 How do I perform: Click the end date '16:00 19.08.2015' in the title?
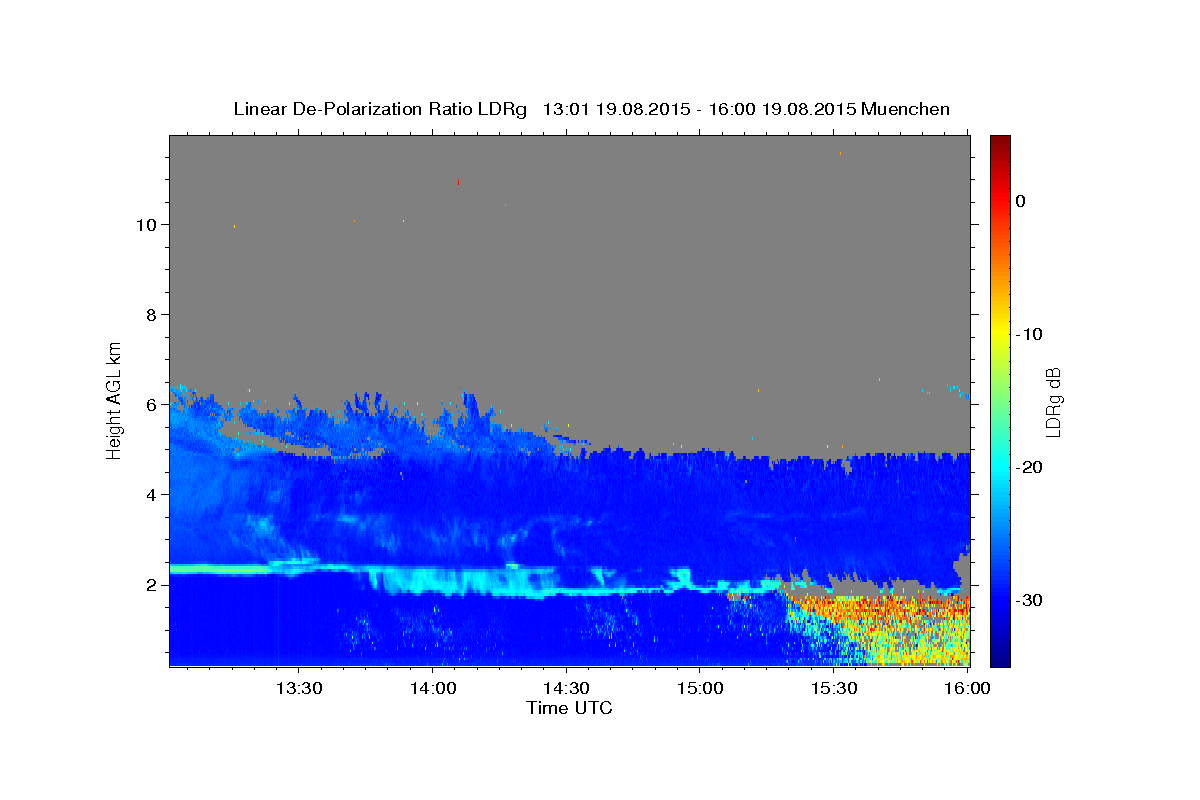780,108
